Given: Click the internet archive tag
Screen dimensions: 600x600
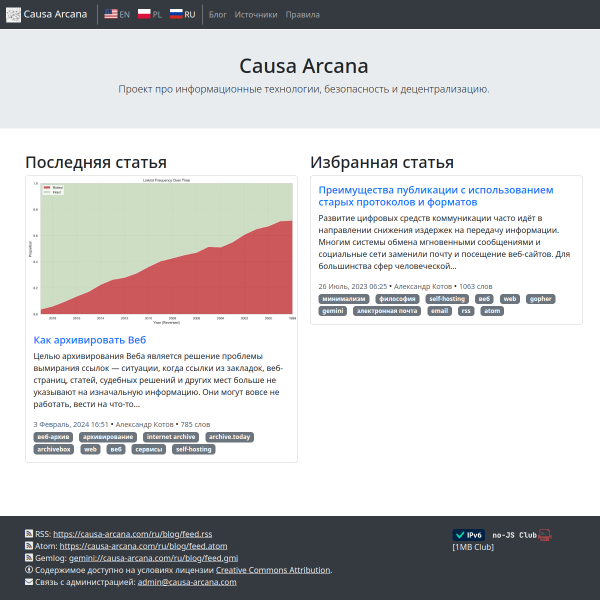Looking at the screenshot, I should (x=171, y=437).
